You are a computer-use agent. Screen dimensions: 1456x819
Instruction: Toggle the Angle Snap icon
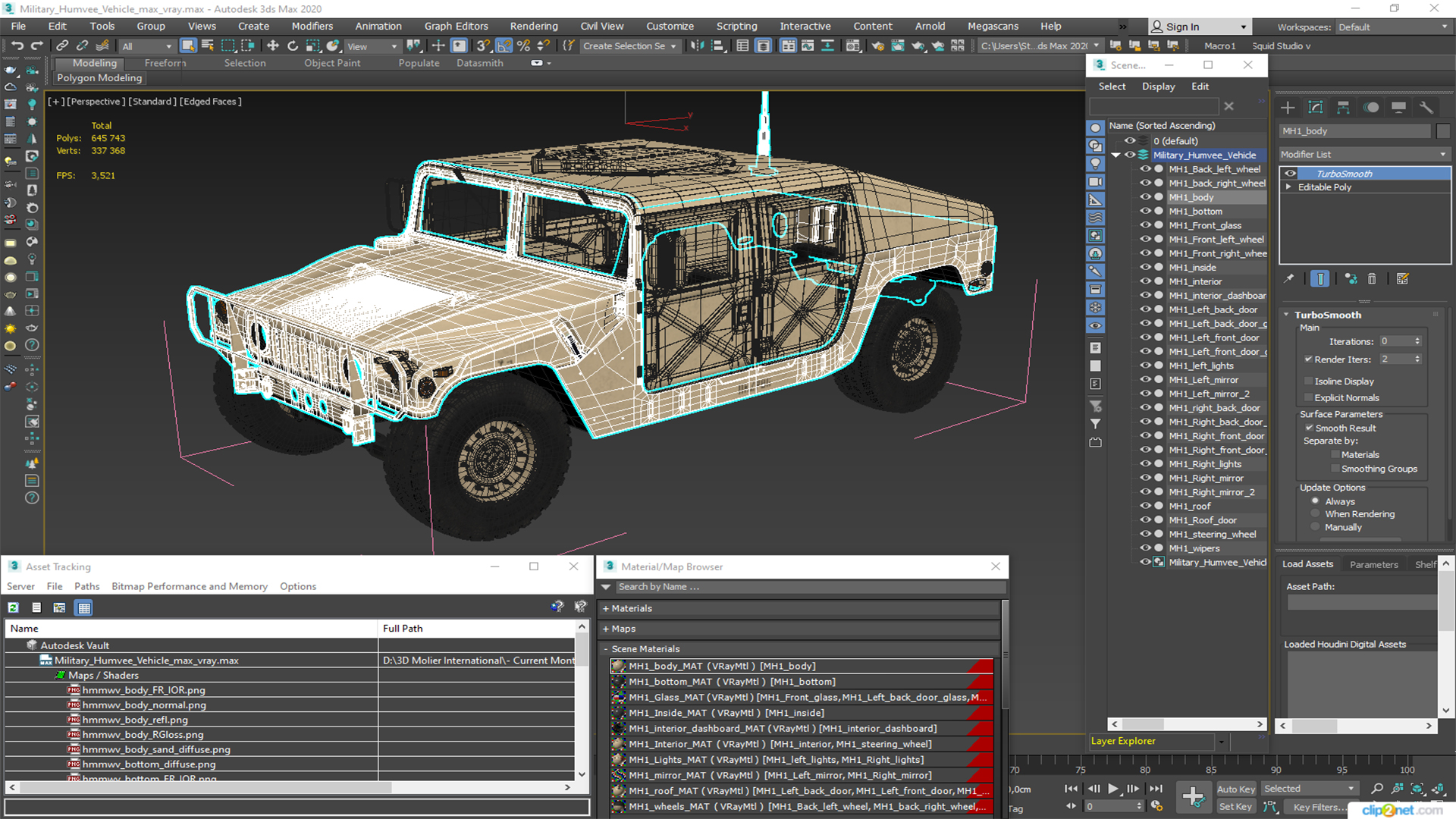click(504, 46)
